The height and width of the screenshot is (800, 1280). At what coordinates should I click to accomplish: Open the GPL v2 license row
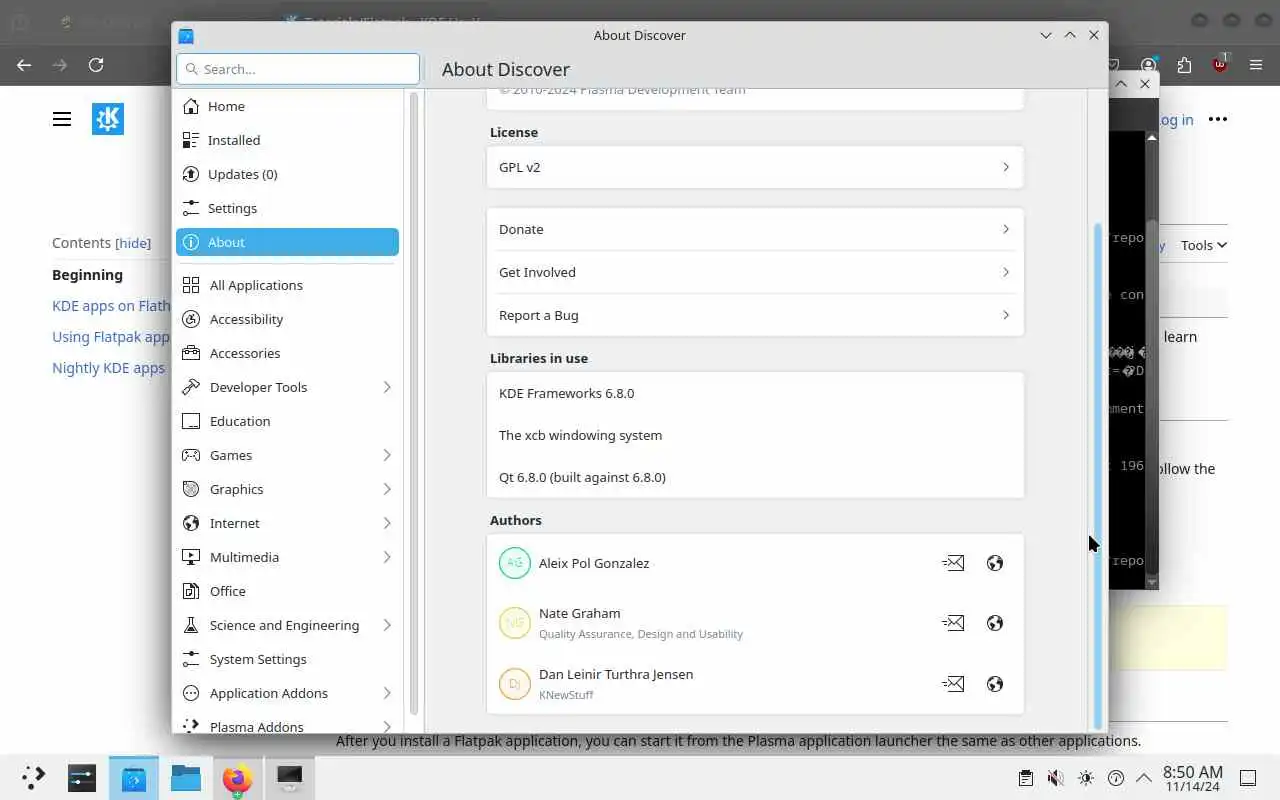click(755, 167)
